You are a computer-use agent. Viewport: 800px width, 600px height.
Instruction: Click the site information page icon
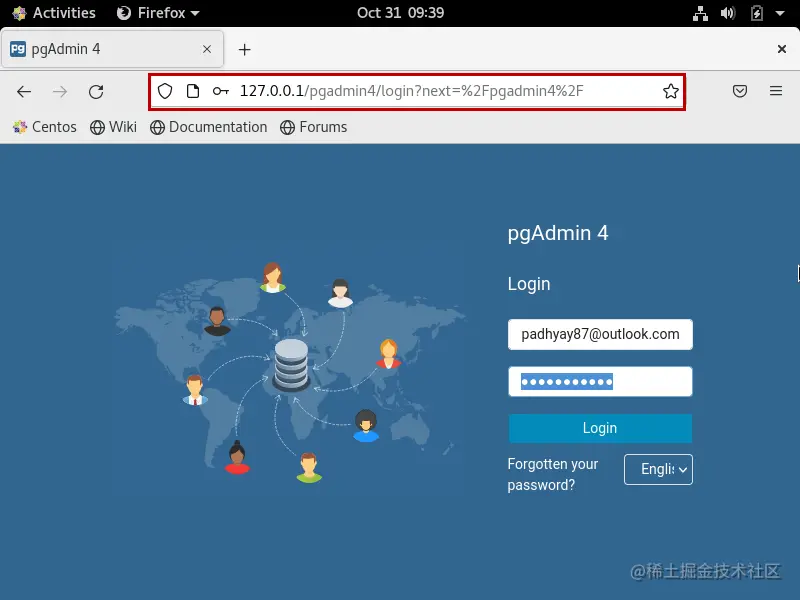pos(193,90)
